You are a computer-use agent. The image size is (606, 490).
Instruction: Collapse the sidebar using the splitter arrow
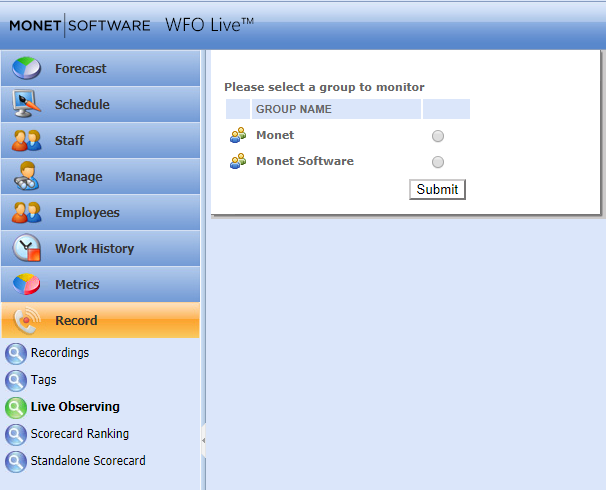coord(204,439)
